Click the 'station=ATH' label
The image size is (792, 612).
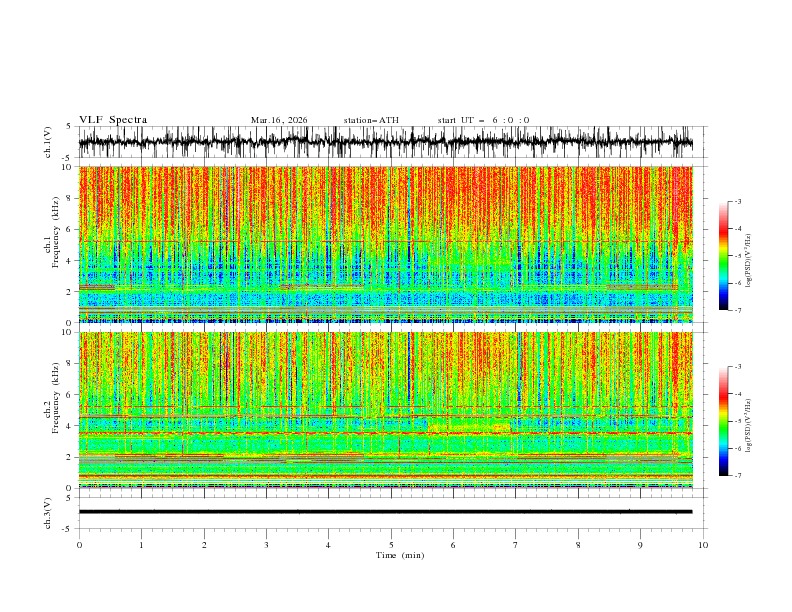click(x=371, y=120)
